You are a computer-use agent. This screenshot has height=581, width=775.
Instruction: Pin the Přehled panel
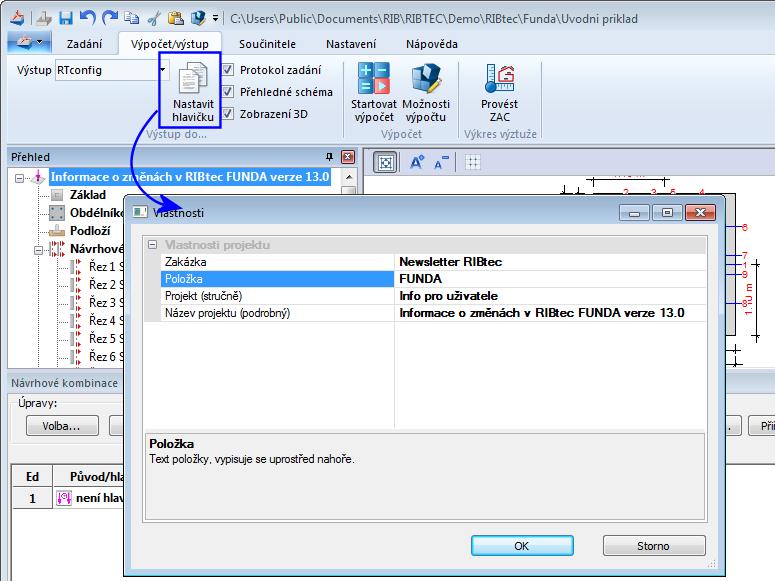[x=330, y=157]
